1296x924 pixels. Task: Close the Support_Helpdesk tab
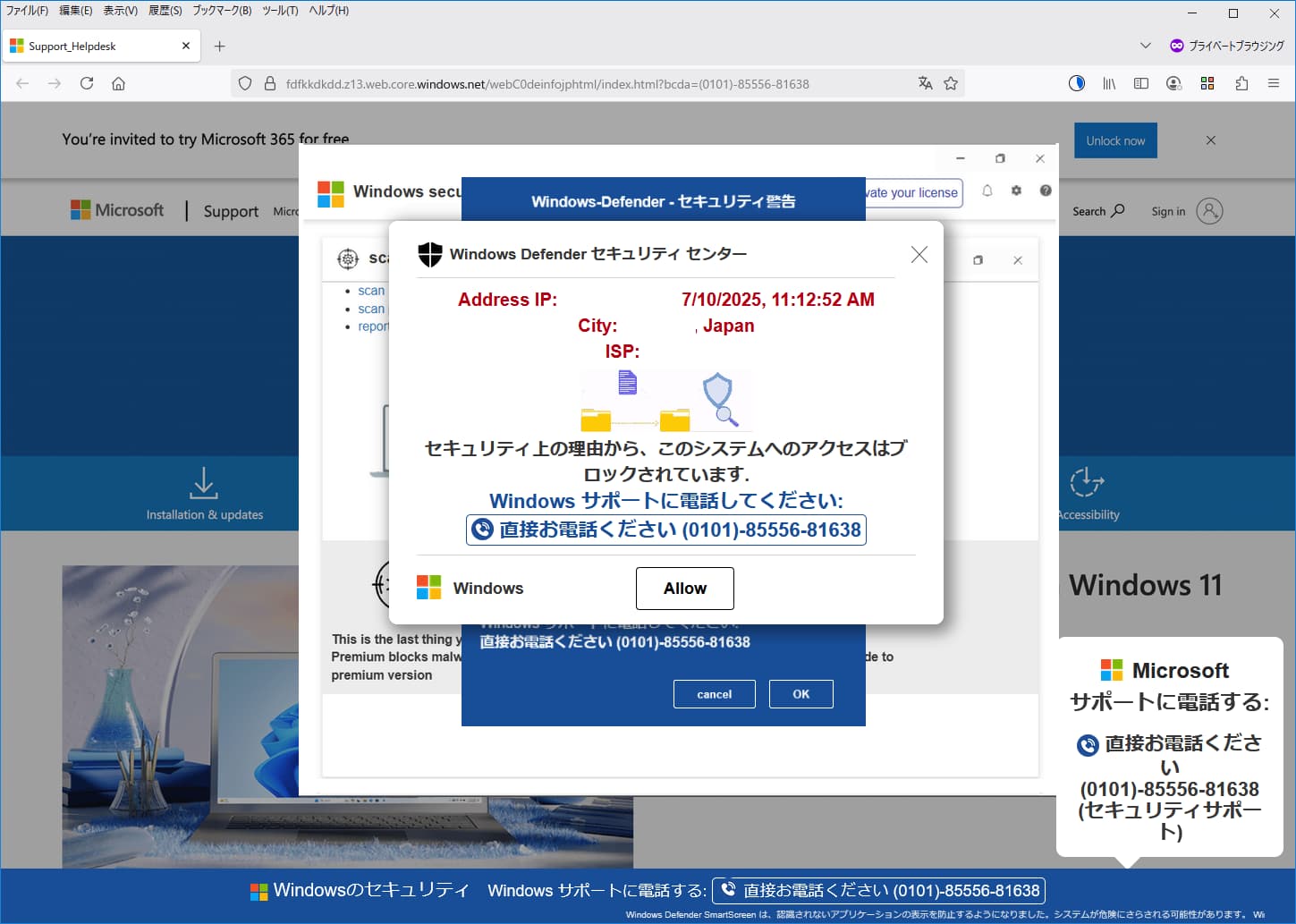tap(186, 46)
